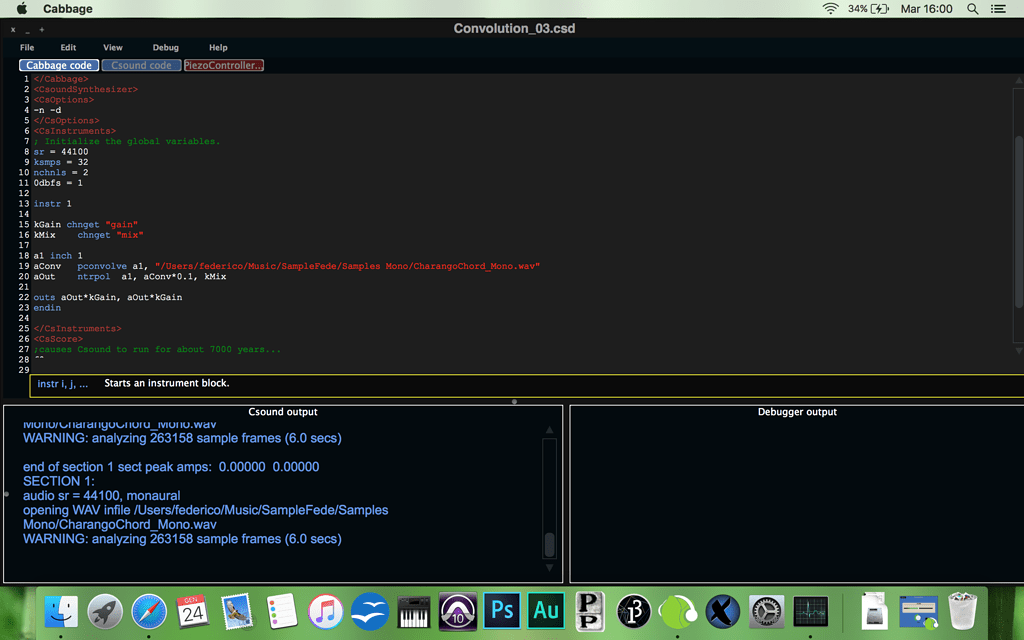The height and width of the screenshot is (640, 1024).
Task: Click the Csound output scroll-down arrow
Action: (x=549, y=568)
